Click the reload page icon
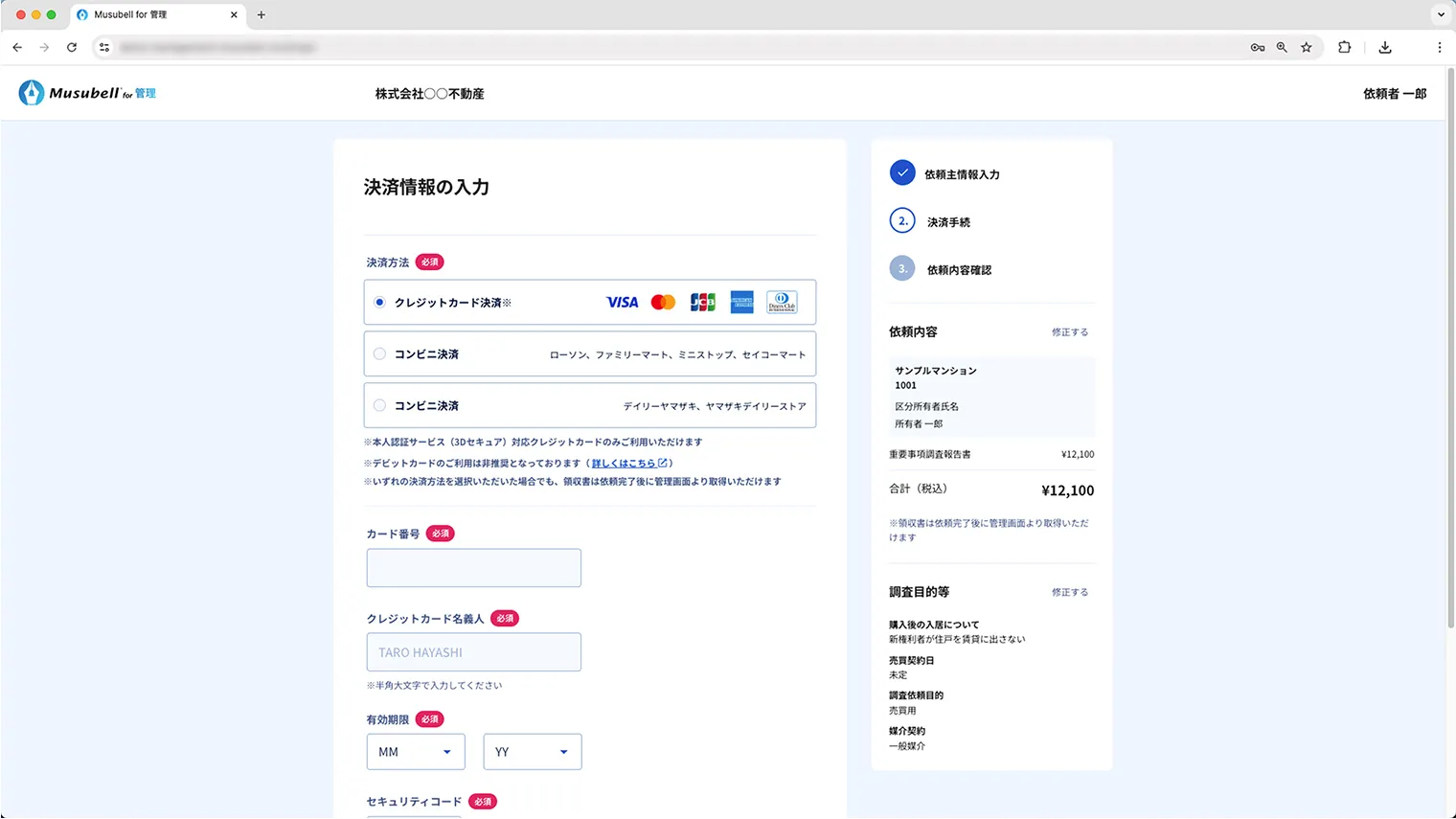Screen dimensions: 1456x819 tap(72, 47)
